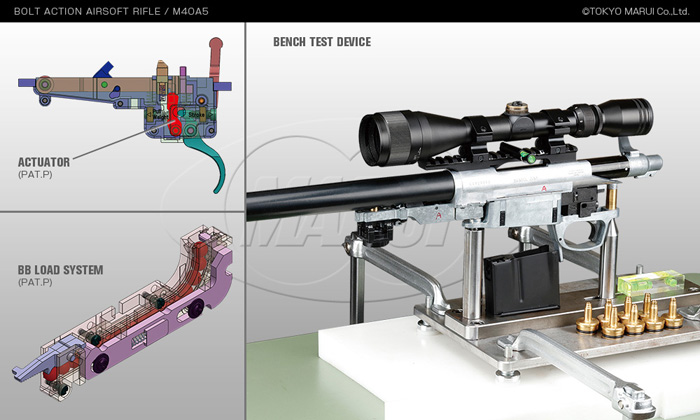
Task: Click the cluster of brass fittings
Action: [630, 316]
